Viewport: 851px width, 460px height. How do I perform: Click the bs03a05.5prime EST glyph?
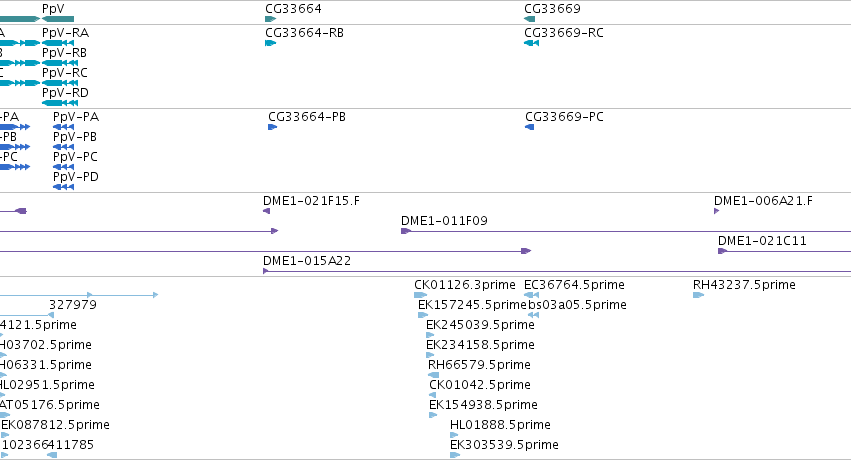[534, 315]
